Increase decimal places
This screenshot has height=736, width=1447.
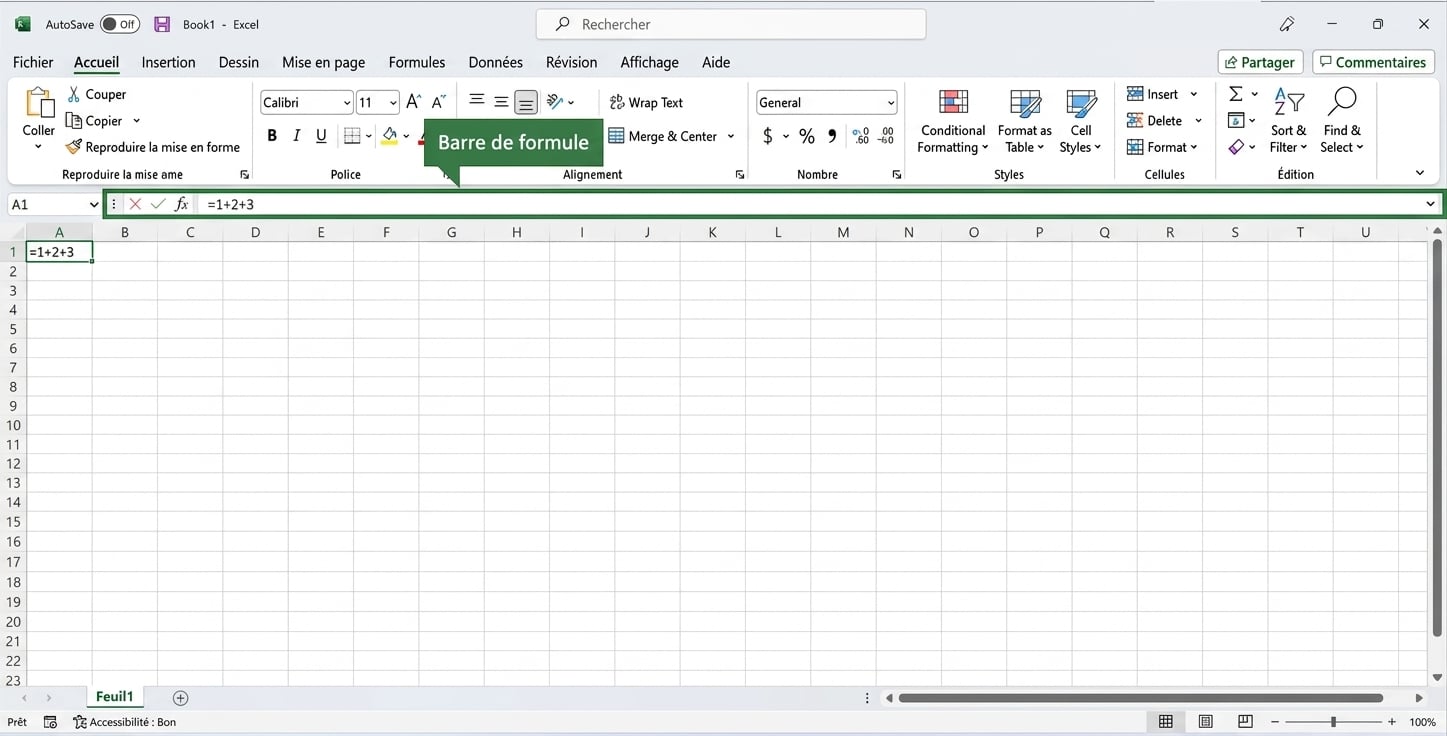click(x=861, y=136)
